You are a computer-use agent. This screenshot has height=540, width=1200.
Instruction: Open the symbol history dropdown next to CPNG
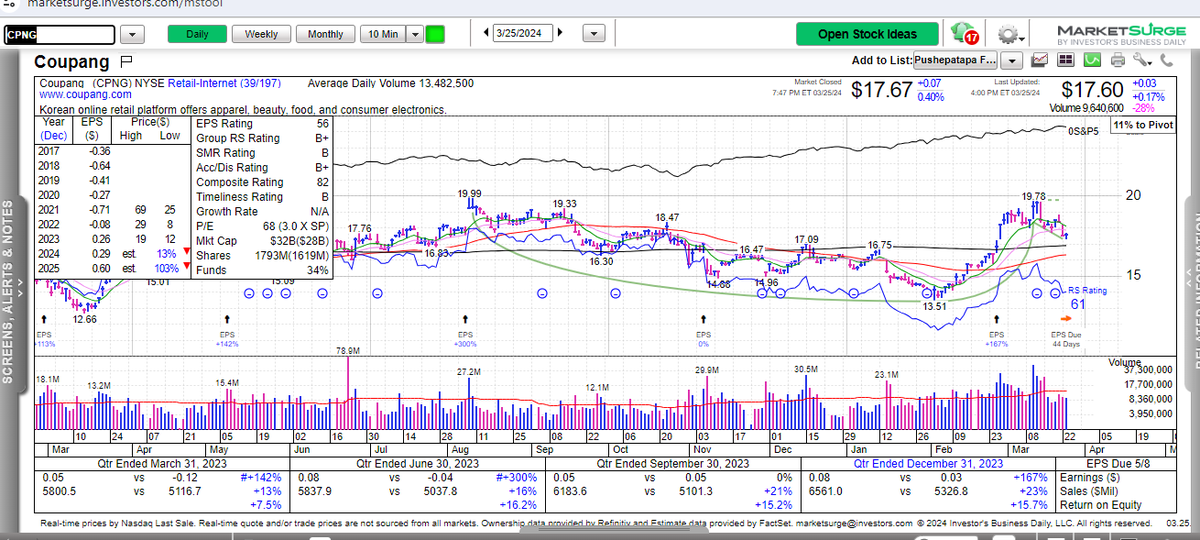(132, 34)
